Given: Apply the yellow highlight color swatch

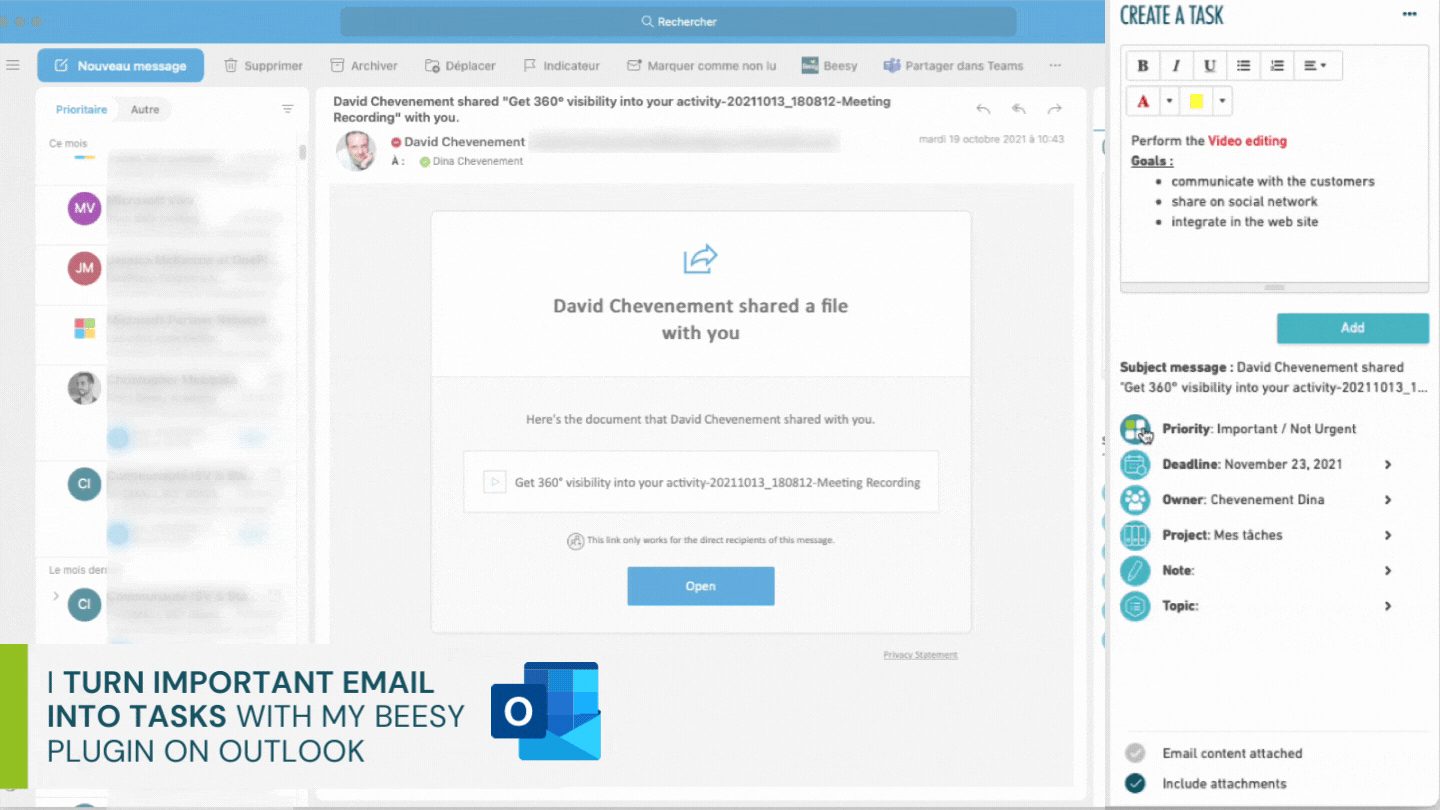Looking at the screenshot, I should point(1196,101).
